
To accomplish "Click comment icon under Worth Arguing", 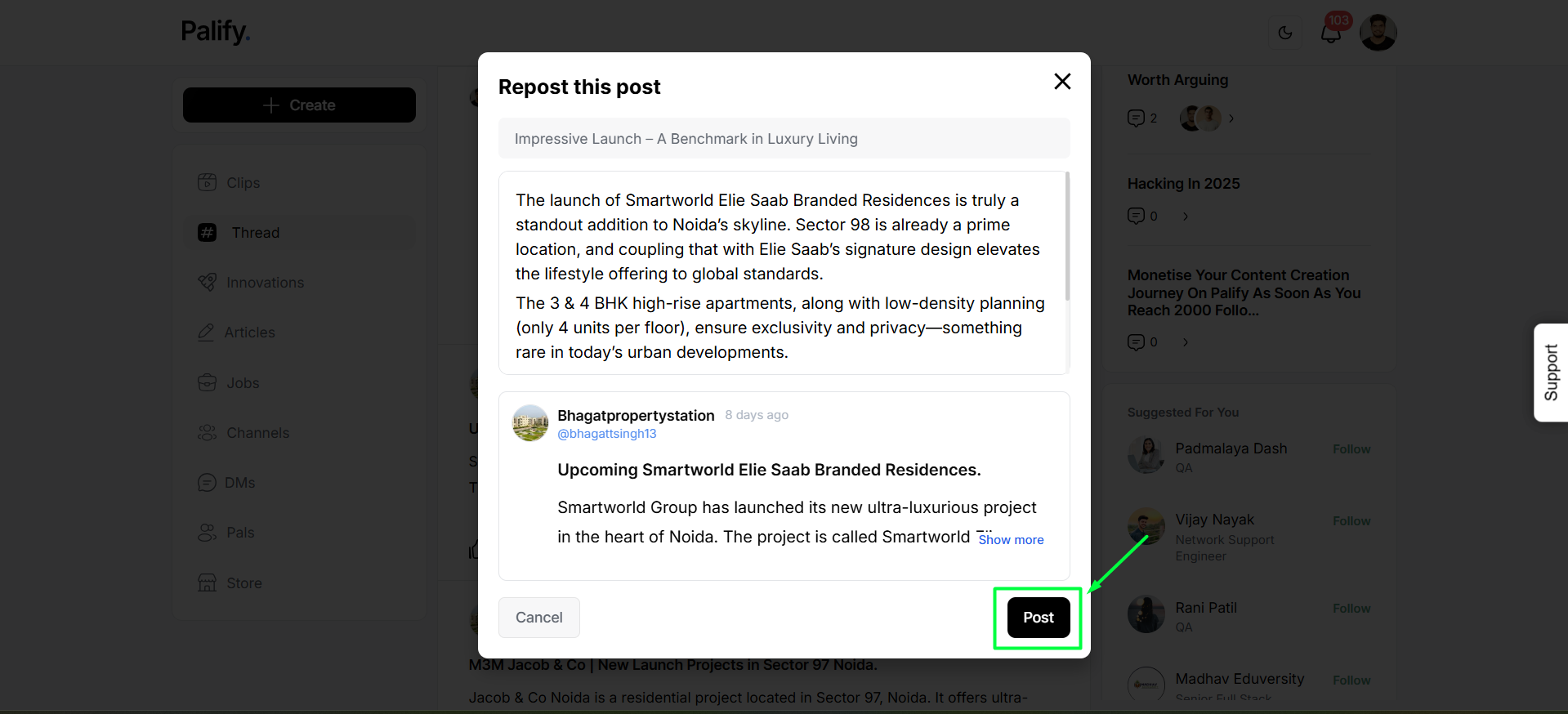I will (x=1136, y=118).
